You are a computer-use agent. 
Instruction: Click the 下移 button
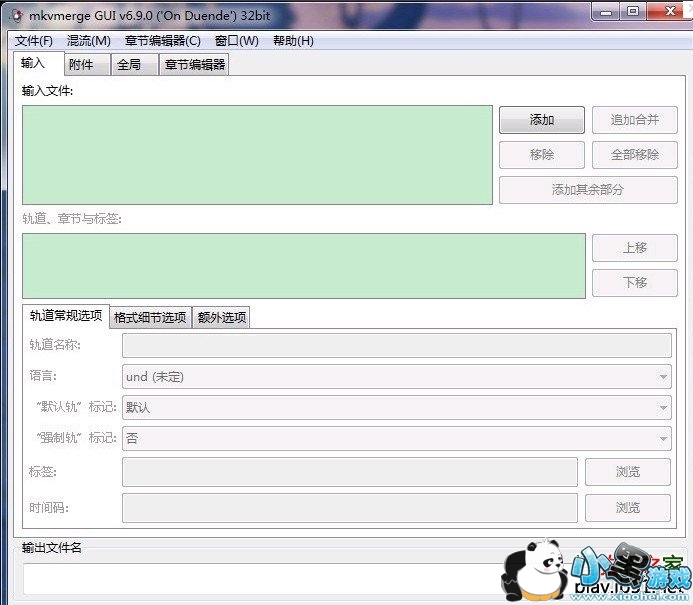[x=635, y=283]
